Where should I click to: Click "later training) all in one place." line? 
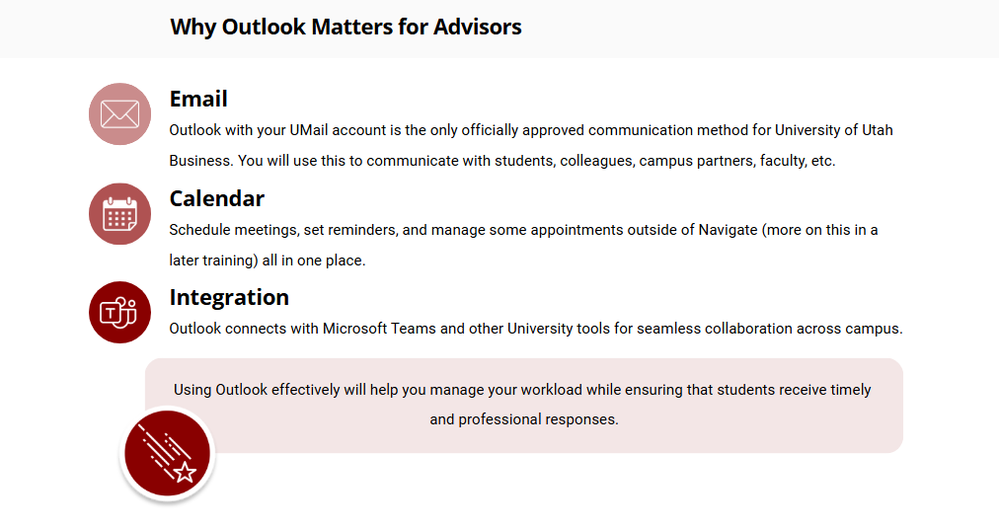[268, 260]
